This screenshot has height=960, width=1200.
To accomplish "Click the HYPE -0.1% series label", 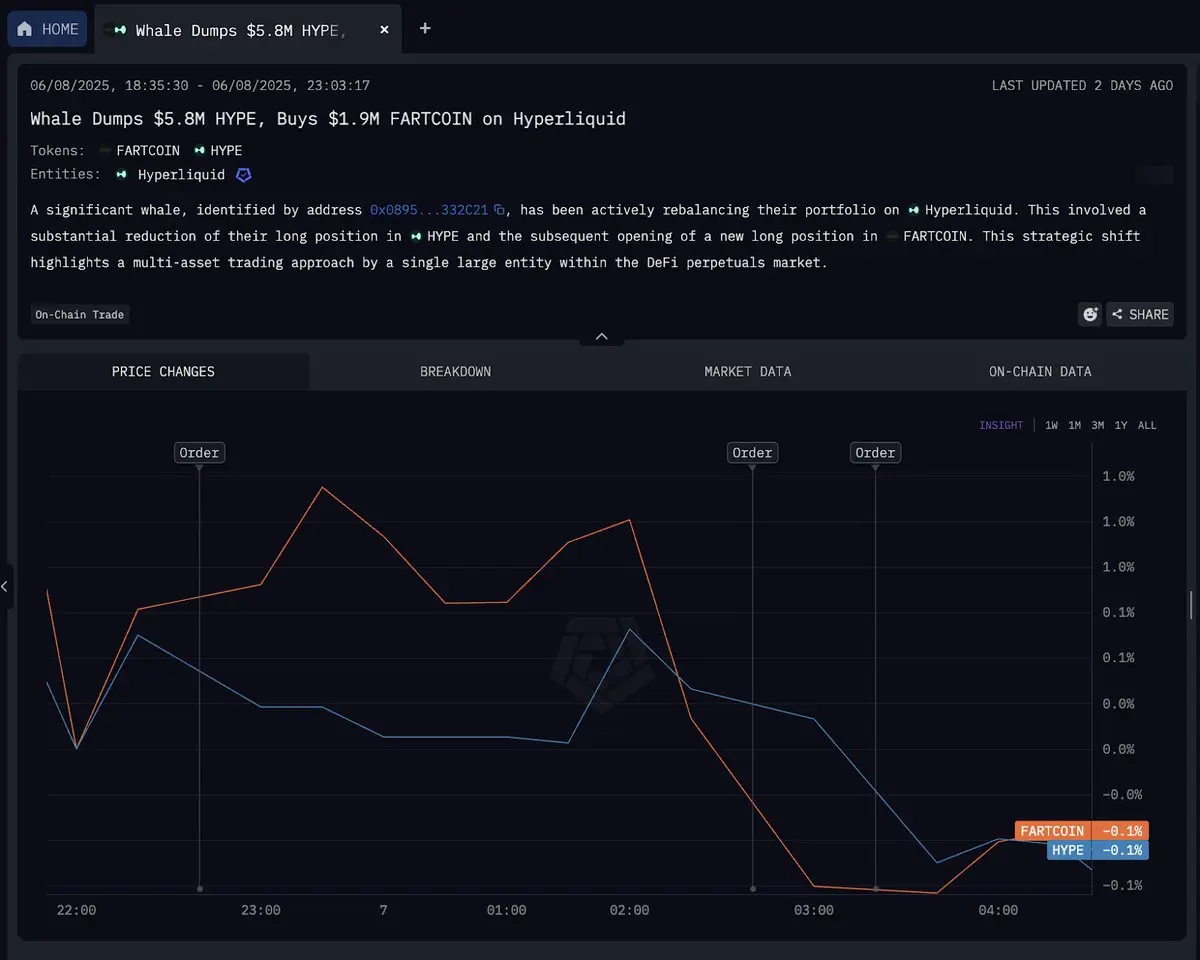I will coord(1098,850).
